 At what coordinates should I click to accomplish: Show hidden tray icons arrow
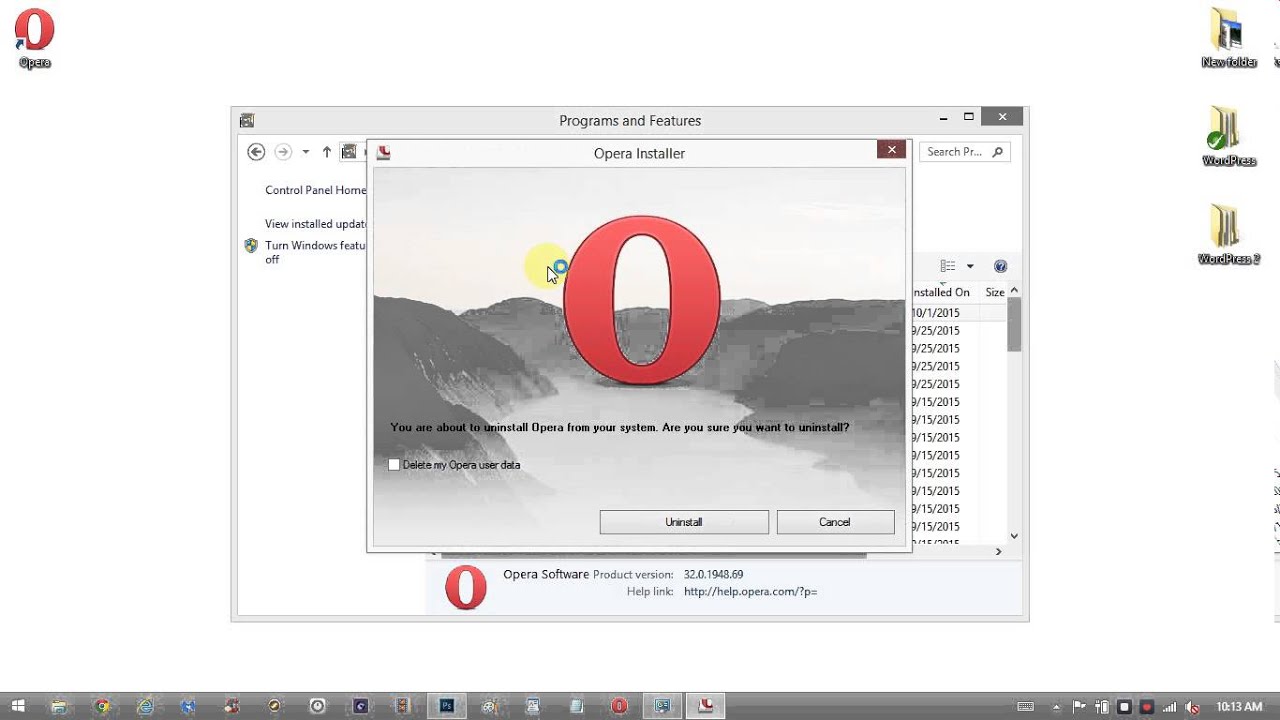click(1057, 707)
